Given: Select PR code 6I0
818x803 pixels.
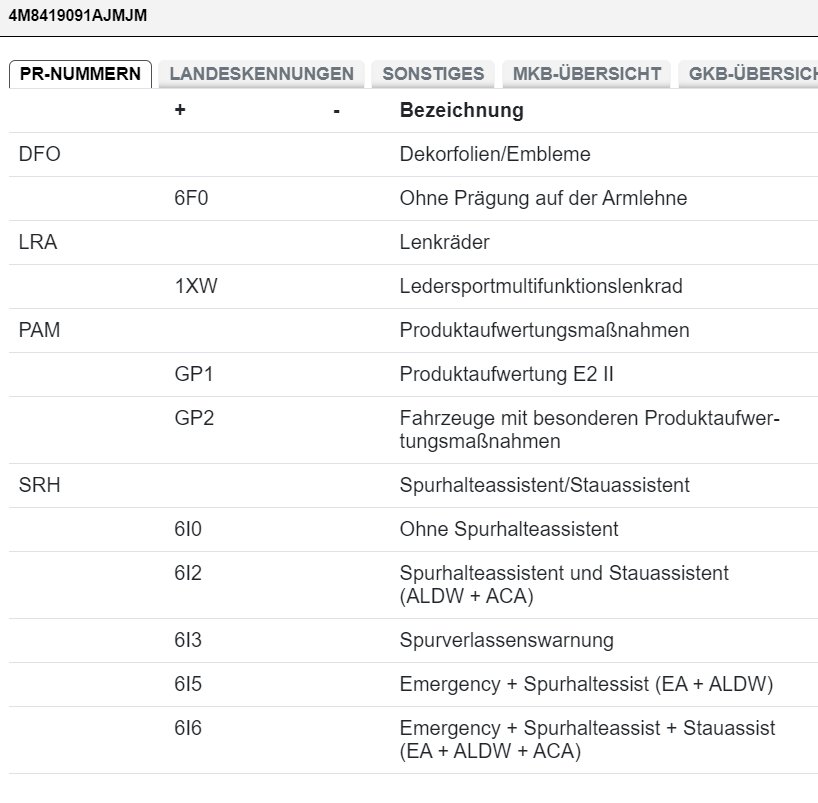Looking at the screenshot, I should [188, 530].
